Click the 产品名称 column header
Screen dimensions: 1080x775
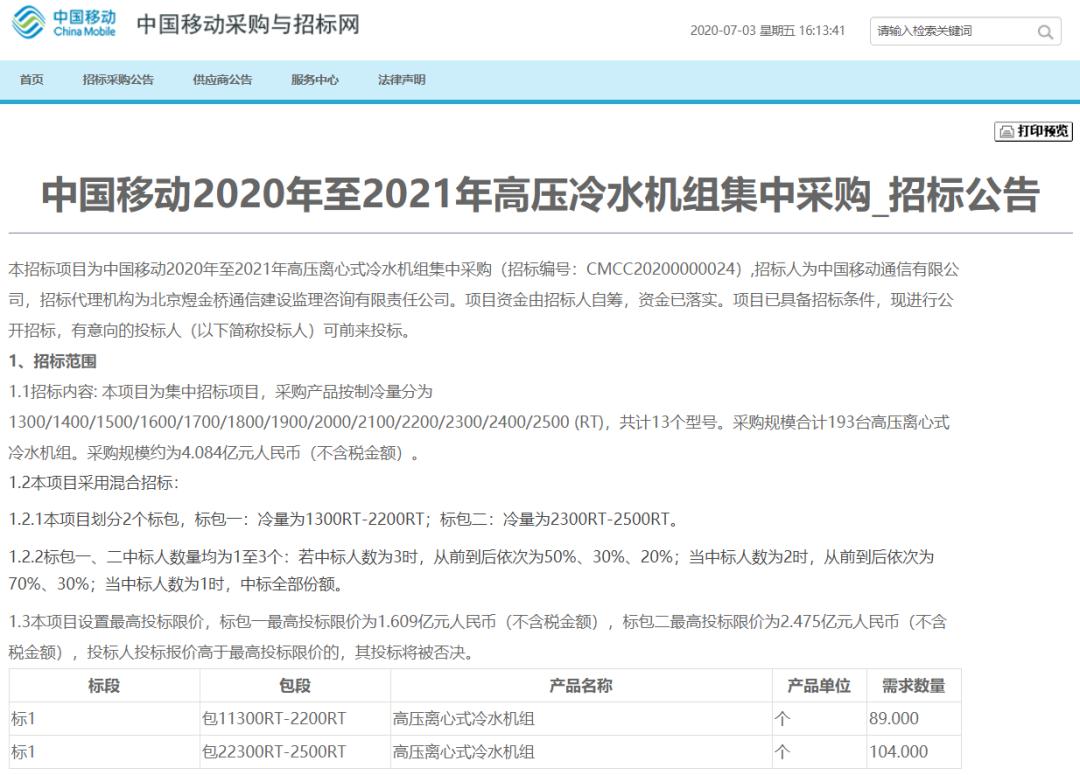coord(580,686)
